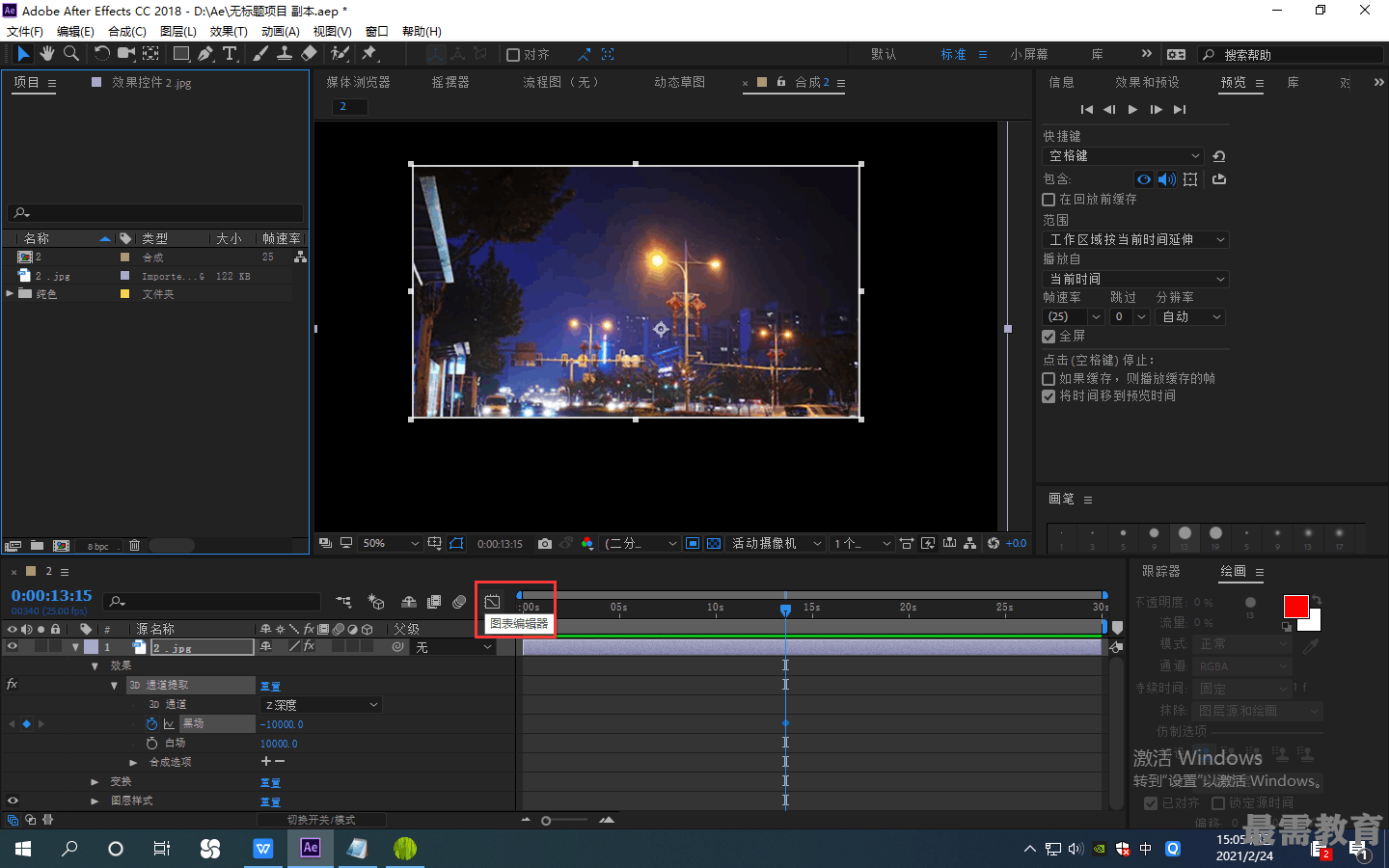Hide layer 2.jpg with its eye toggle
1389x868 pixels.
click(x=13, y=647)
